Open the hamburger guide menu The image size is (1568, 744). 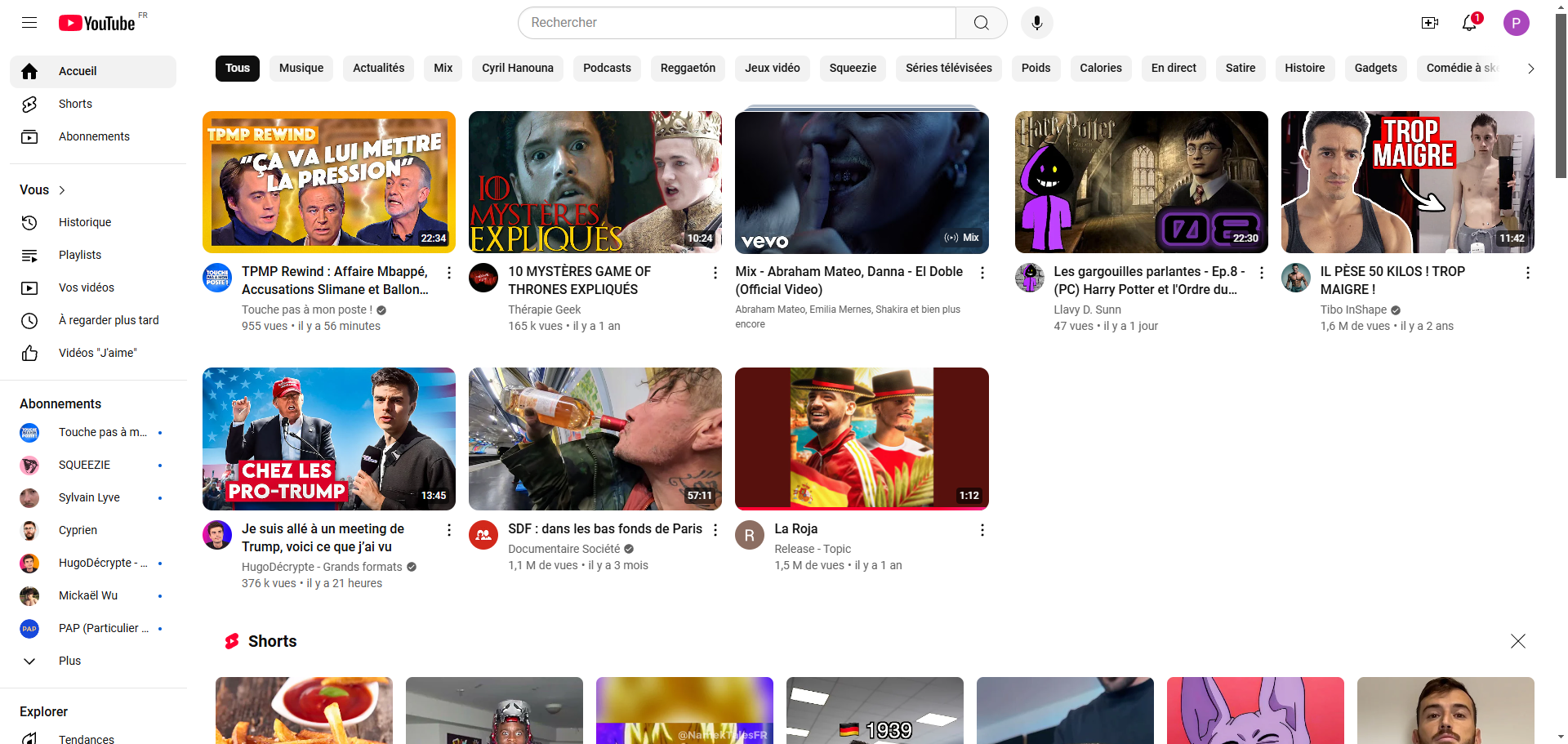(x=29, y=23)
